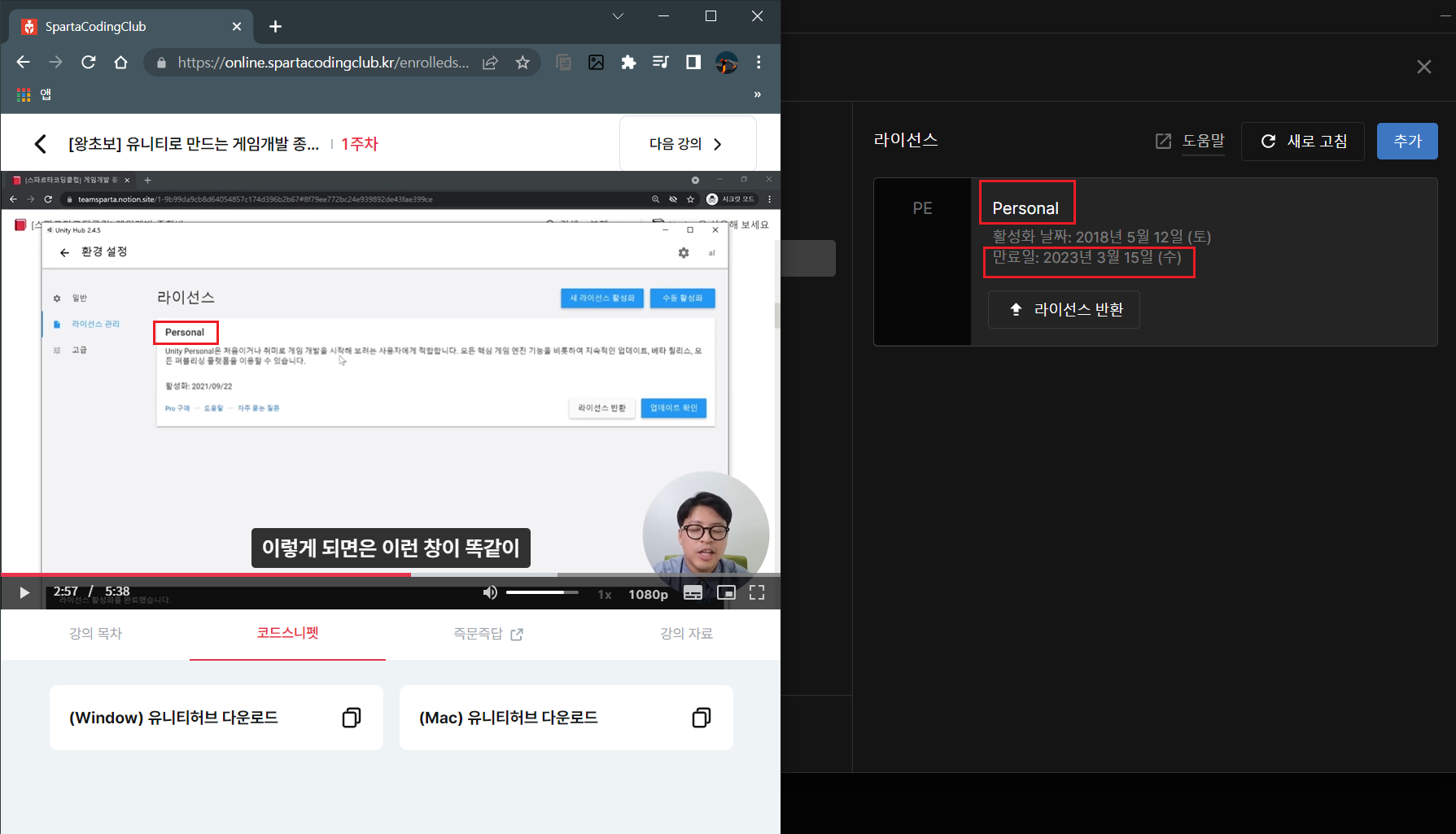Click 라이선스 반환 in Unity Hub

tap(1064, 309)
